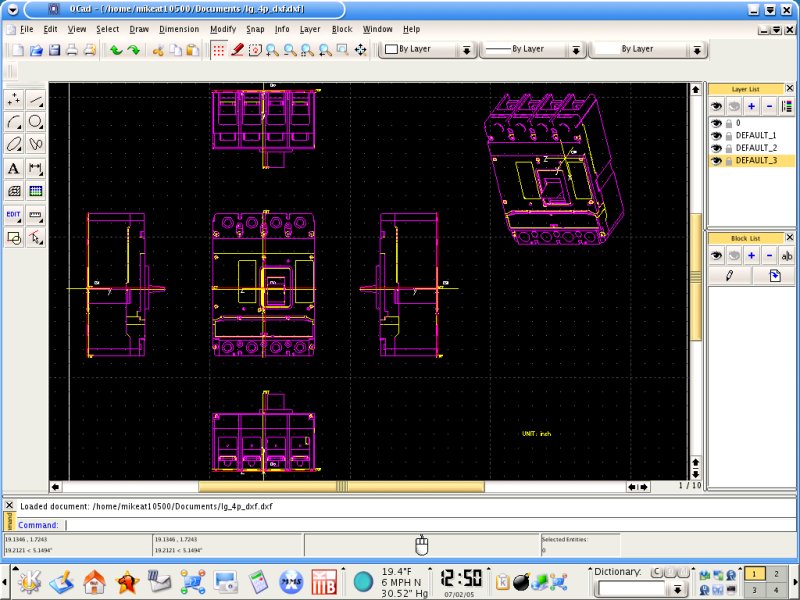The image size is (800, 600).
Task: Remove a block with the minus button
Action: (768, 256)
